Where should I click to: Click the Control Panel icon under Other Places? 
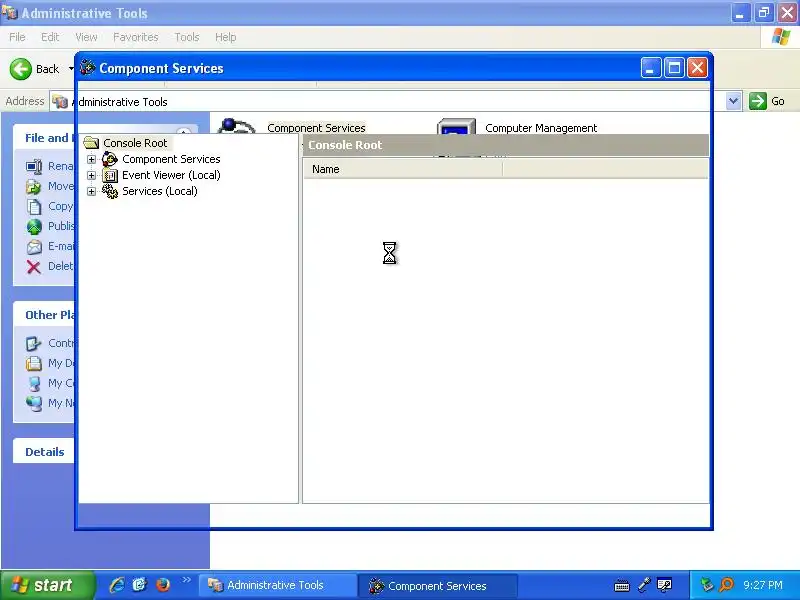[34, 343]
